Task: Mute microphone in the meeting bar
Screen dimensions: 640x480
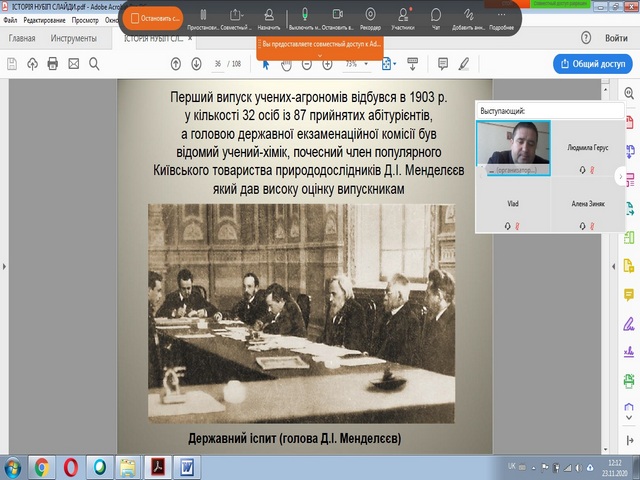Action: 304,18
